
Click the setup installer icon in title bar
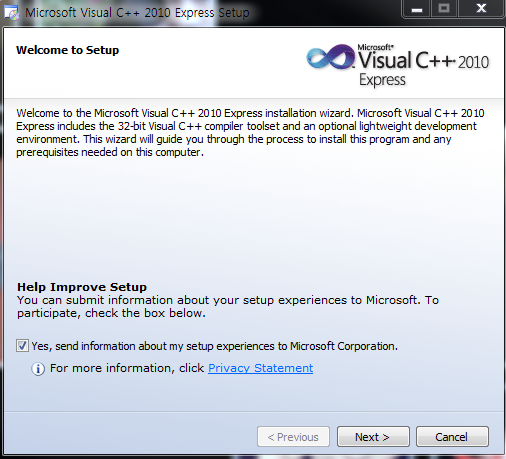[x=12, y=13]
